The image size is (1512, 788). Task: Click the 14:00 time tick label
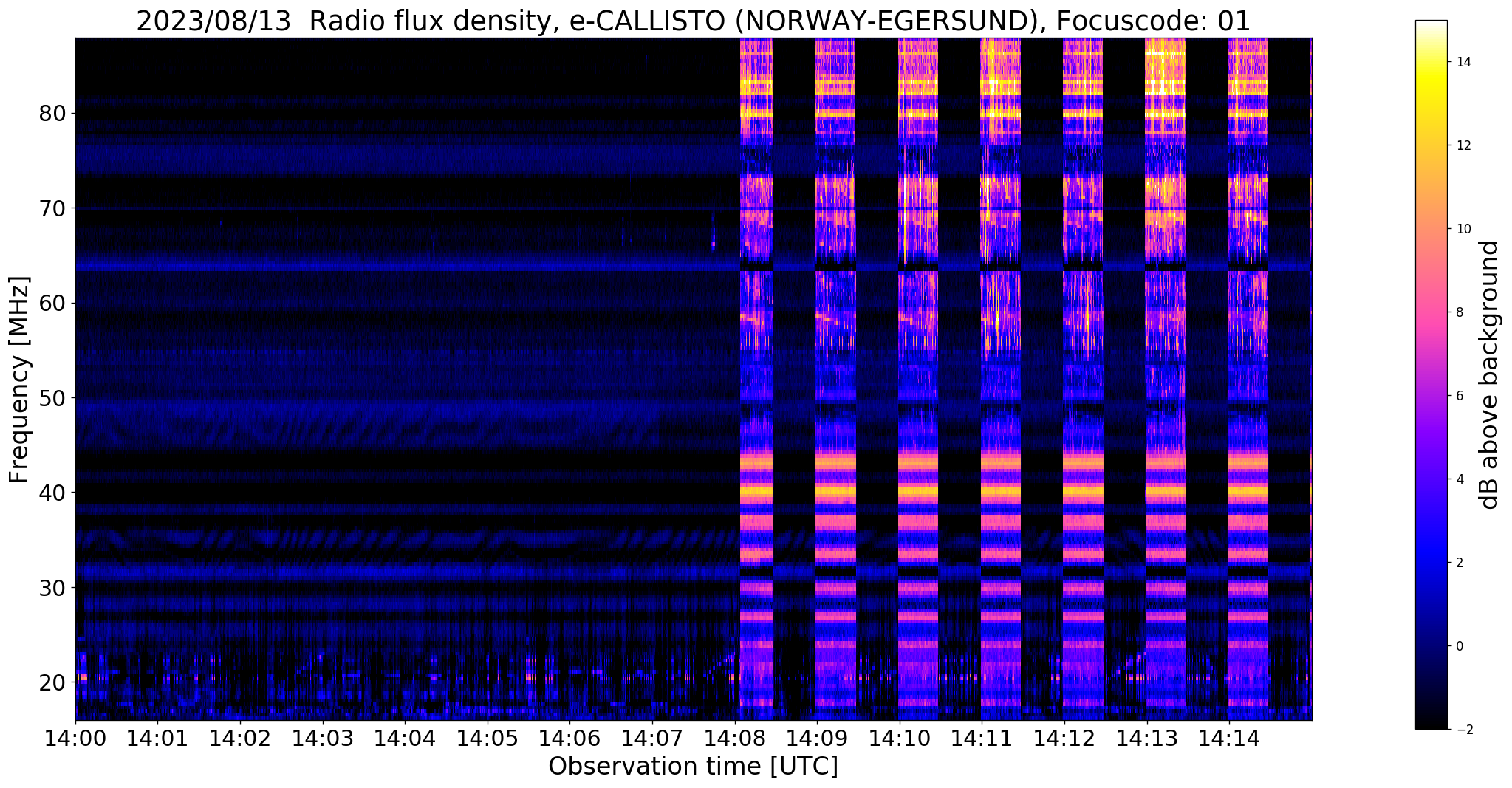point(75,738)
